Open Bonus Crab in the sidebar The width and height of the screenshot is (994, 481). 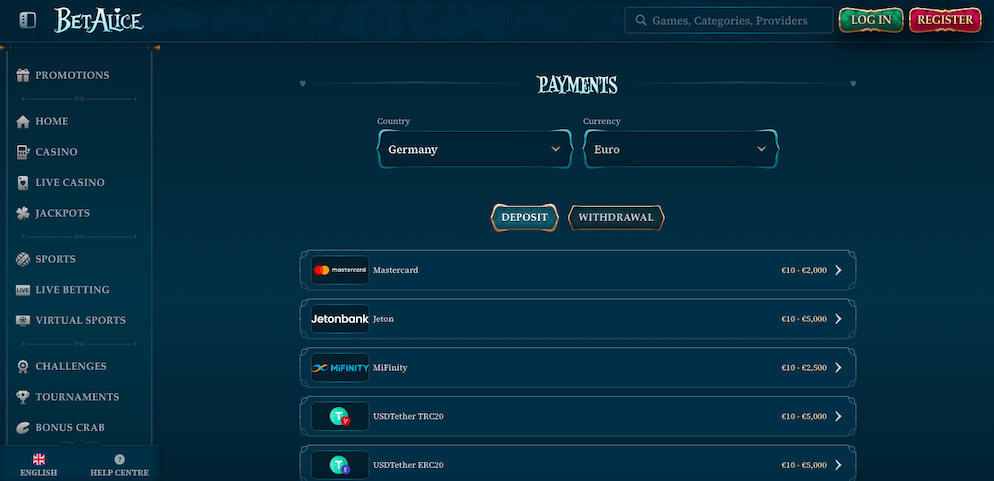70,428
